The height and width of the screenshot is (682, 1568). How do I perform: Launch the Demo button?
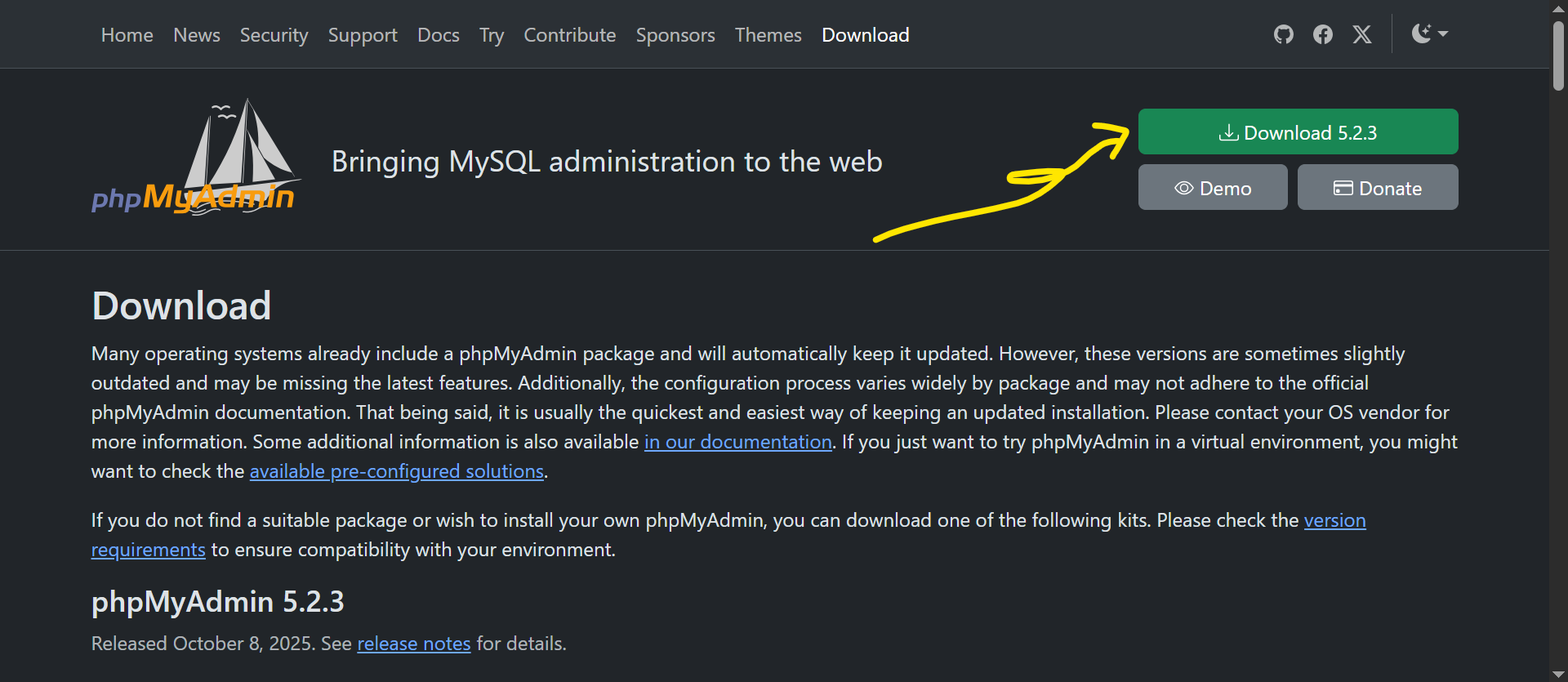click(1213, 187)
